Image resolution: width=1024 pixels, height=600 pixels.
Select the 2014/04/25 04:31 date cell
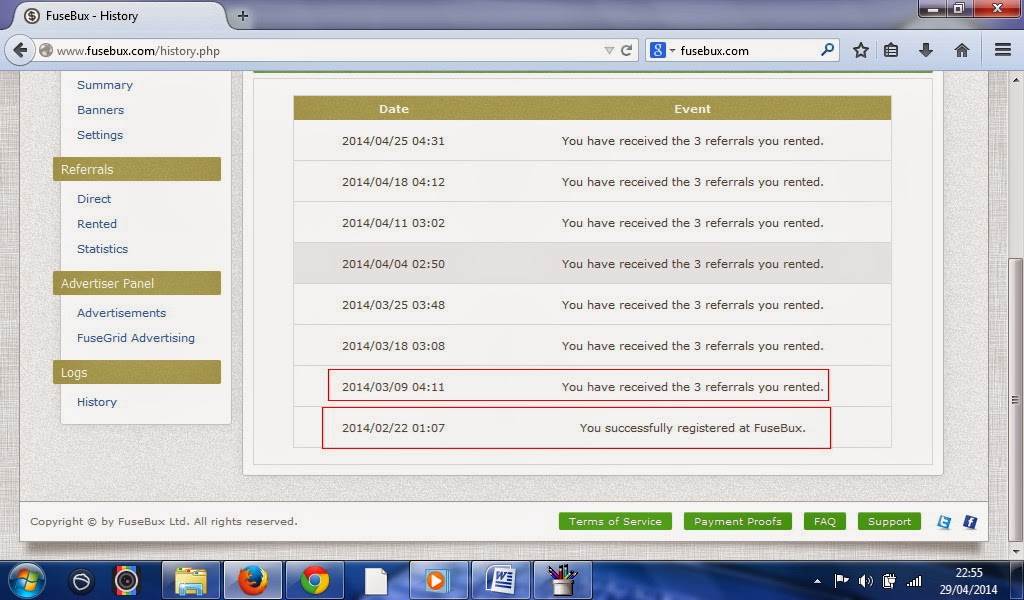[393, 140]
